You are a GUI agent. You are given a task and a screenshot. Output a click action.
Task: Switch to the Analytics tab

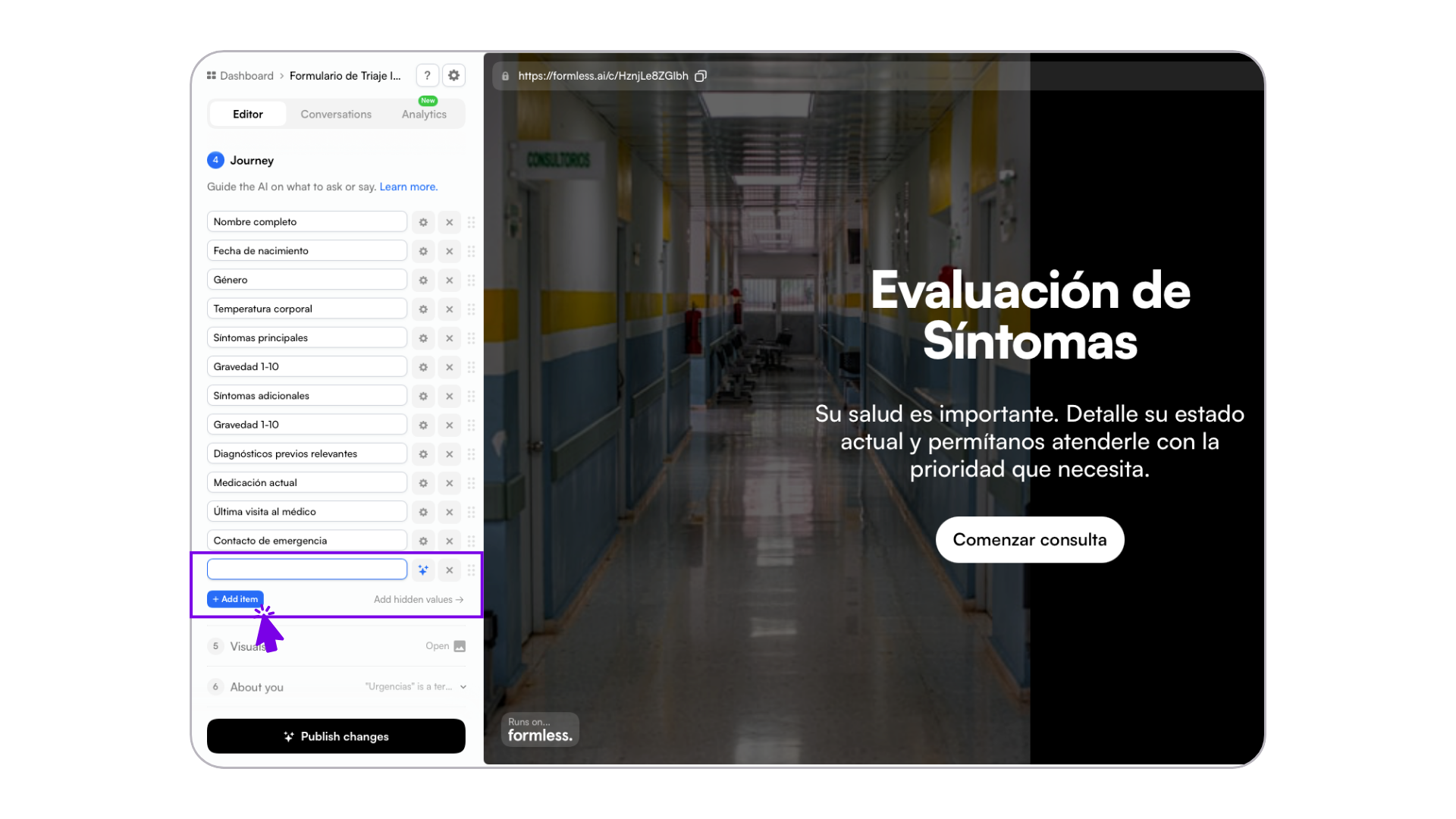click(x=424, y=115)
